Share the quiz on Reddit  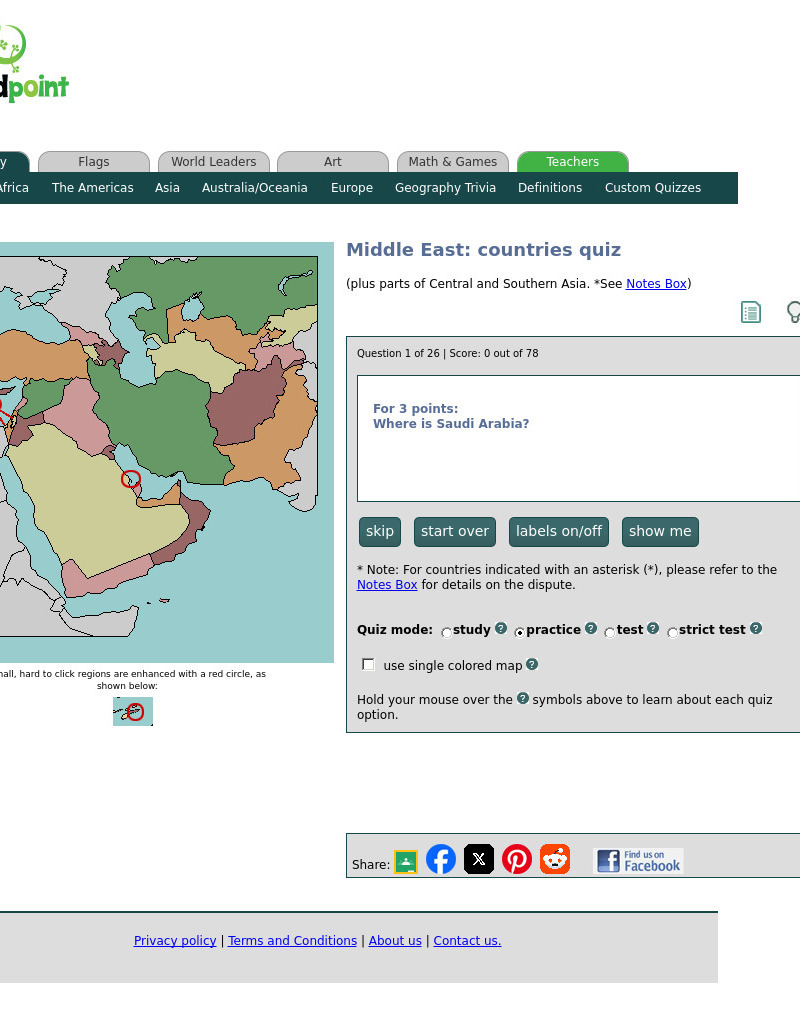pyautogui.click(x=555, y=858)
